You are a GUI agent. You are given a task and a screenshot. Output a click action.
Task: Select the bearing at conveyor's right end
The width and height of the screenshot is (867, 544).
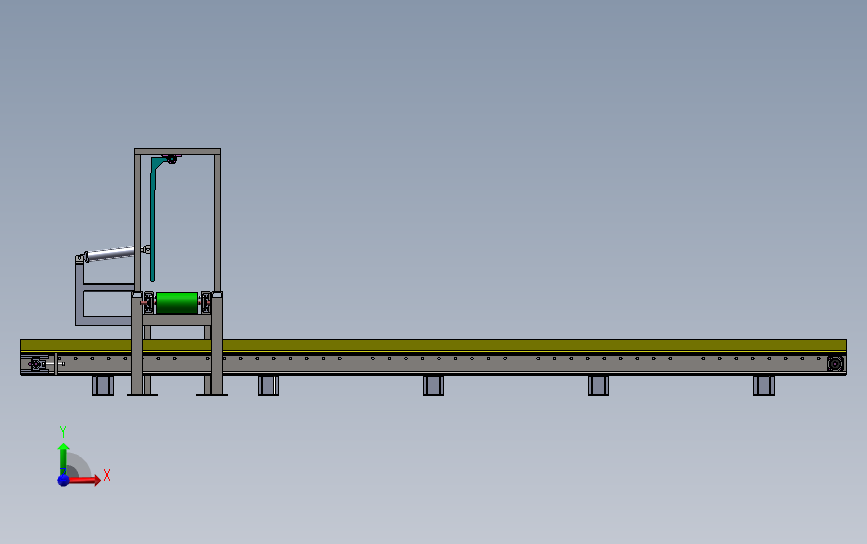pos(835,364)
